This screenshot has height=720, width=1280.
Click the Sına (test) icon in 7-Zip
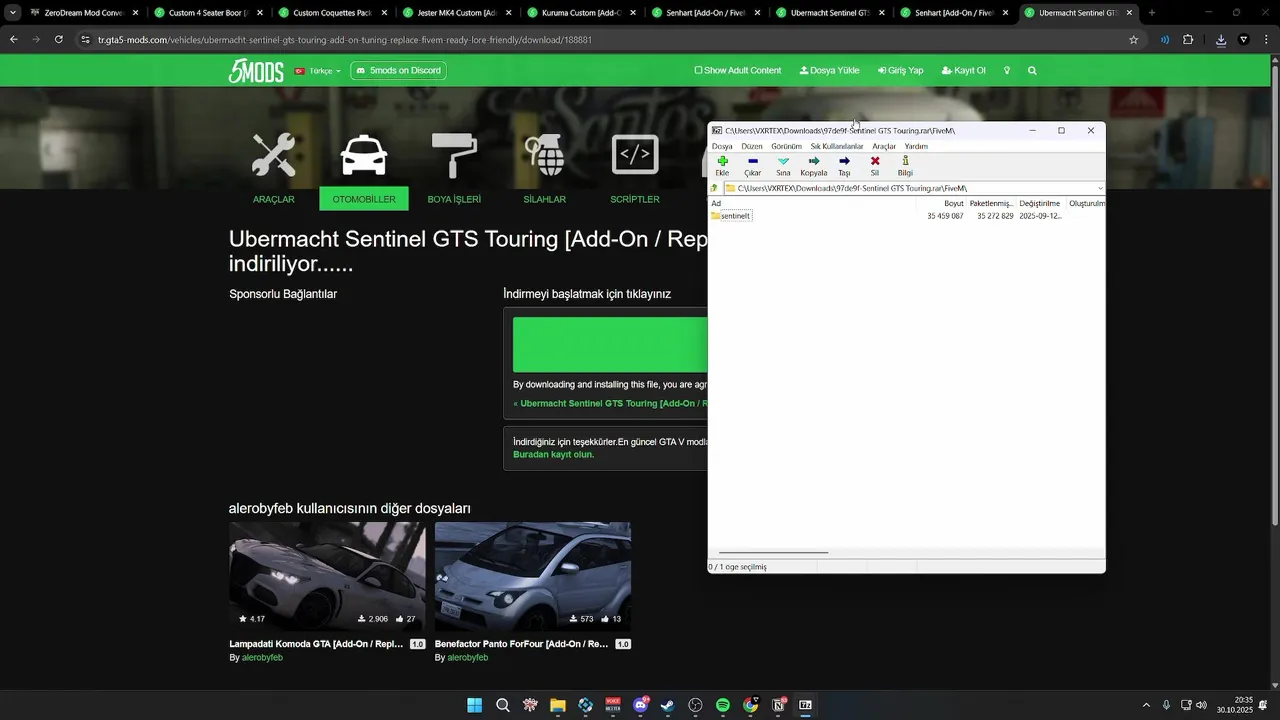[x=783, y=161]
